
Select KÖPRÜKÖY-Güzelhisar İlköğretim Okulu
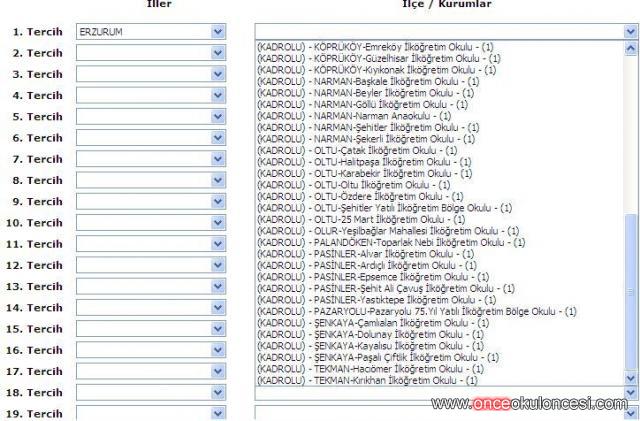click(x=440, y=58)
